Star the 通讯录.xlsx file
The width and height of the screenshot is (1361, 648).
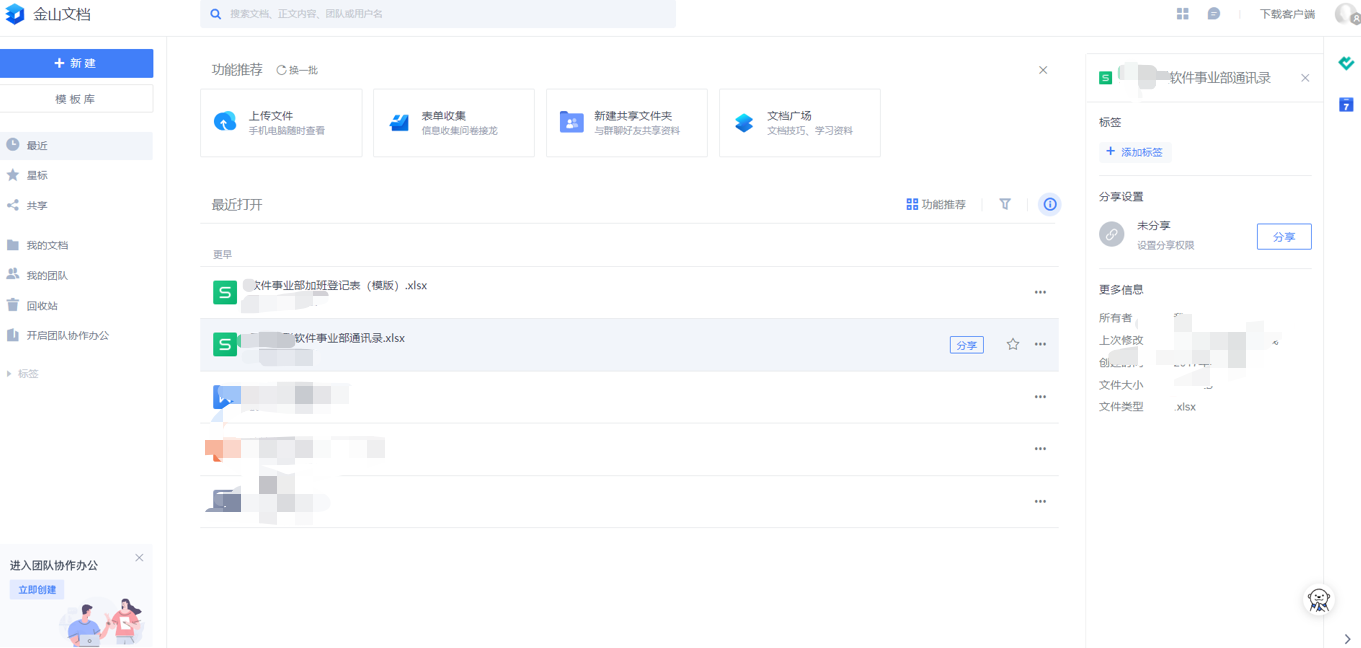pos(1013,344)
